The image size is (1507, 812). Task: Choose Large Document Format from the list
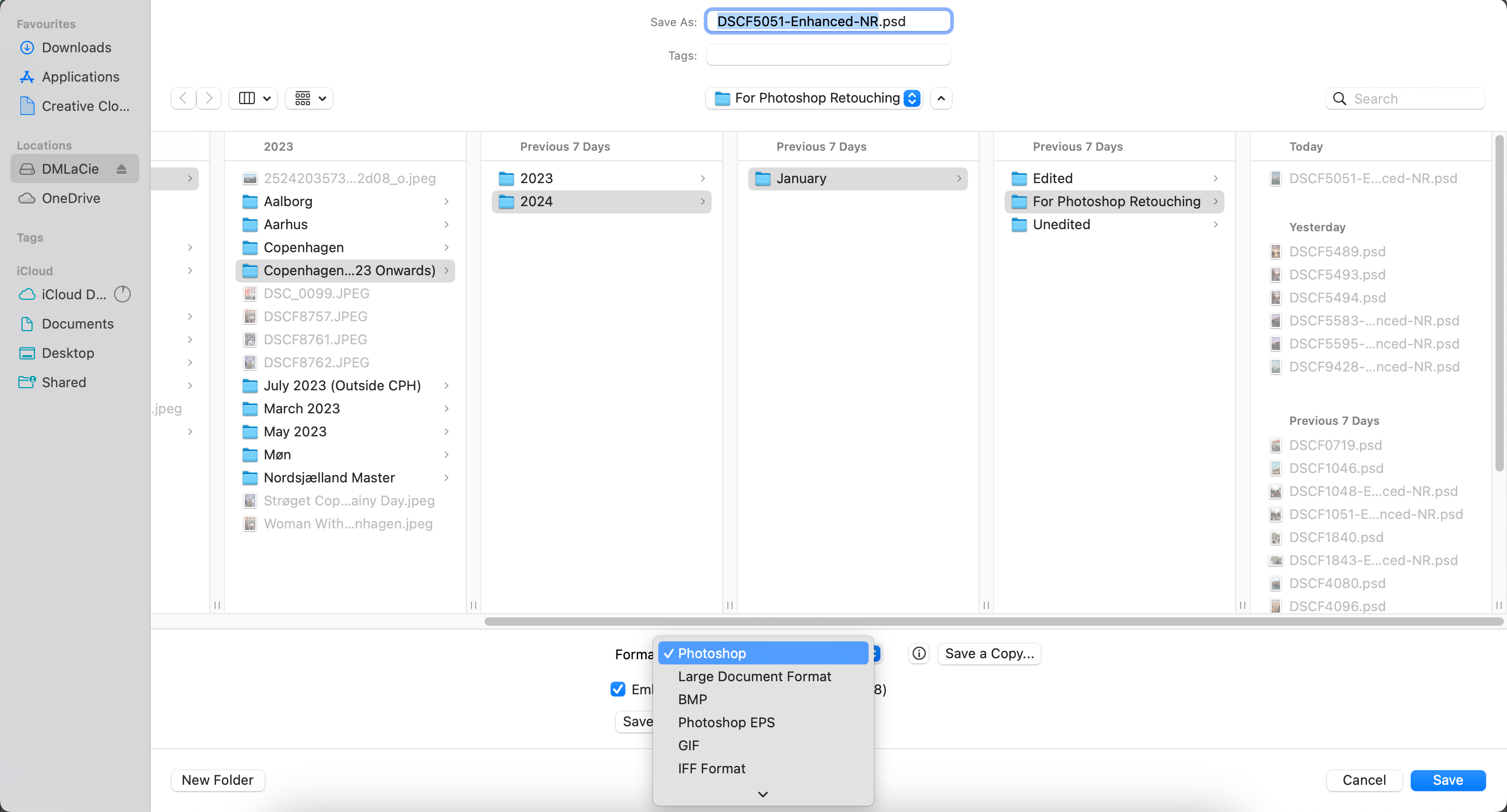[754, 676]
